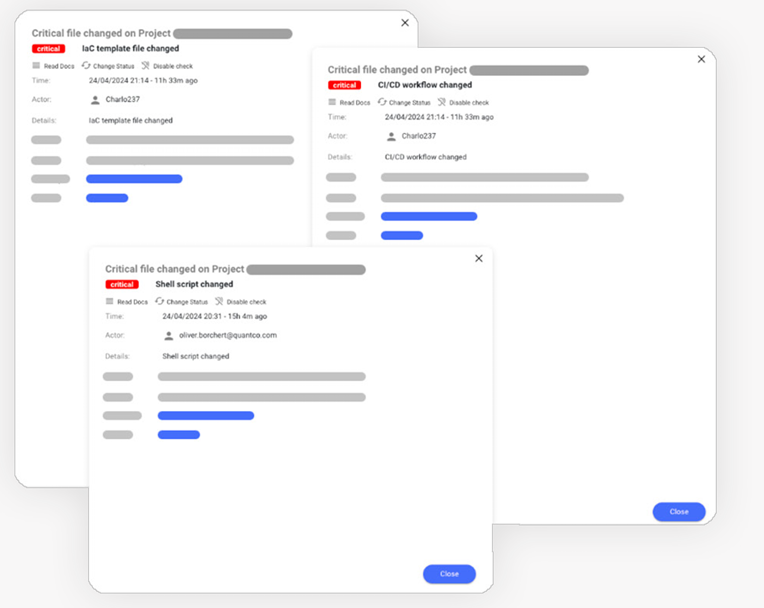The image size is (764, 608).
Task: Open longer blue link in Shell script dialog
Action: coord(205,415)
